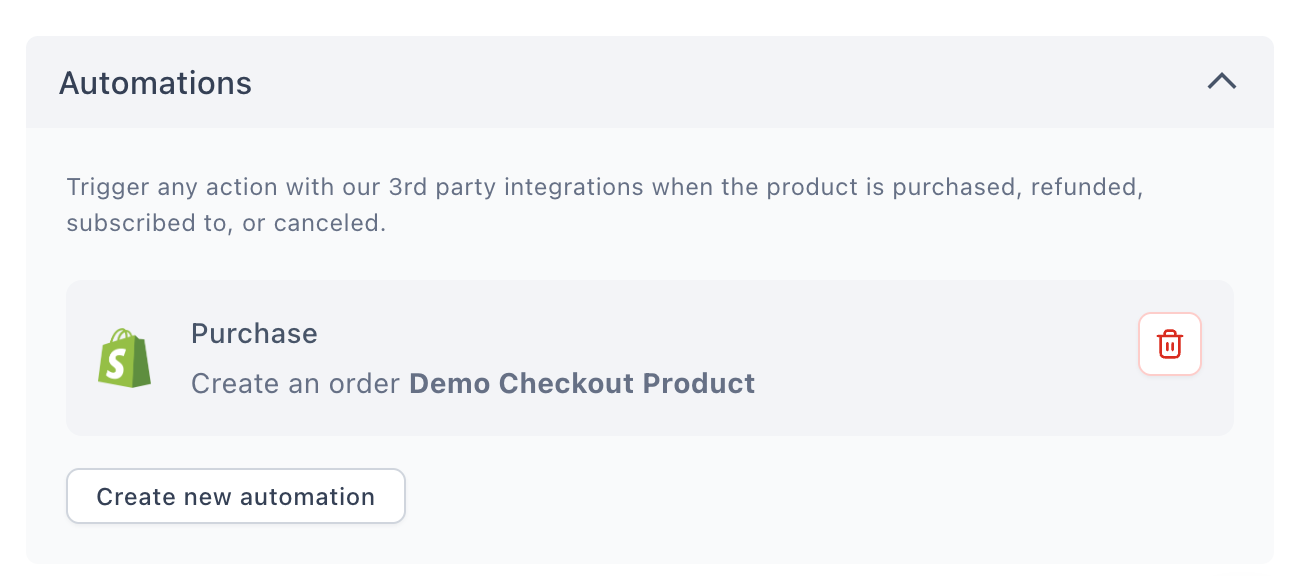Screen dimensions: 1306x576
Task: Click empty area of Purchase card
Action: point(950,358)
